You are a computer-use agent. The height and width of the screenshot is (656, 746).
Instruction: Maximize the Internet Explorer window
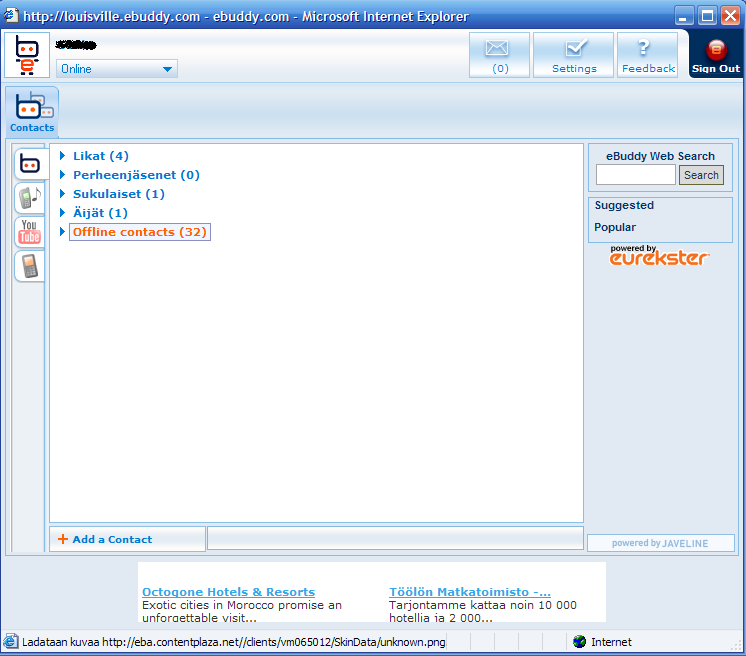[707, 16]
